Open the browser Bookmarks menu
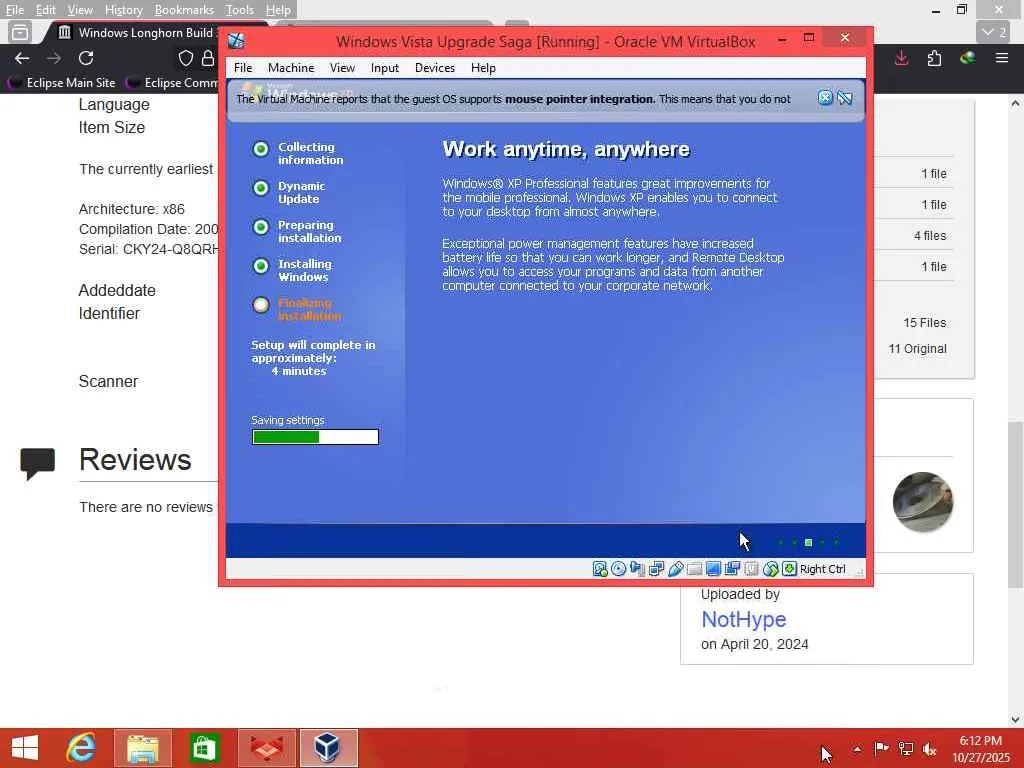 pyautogui.click(x=184, y=10)
